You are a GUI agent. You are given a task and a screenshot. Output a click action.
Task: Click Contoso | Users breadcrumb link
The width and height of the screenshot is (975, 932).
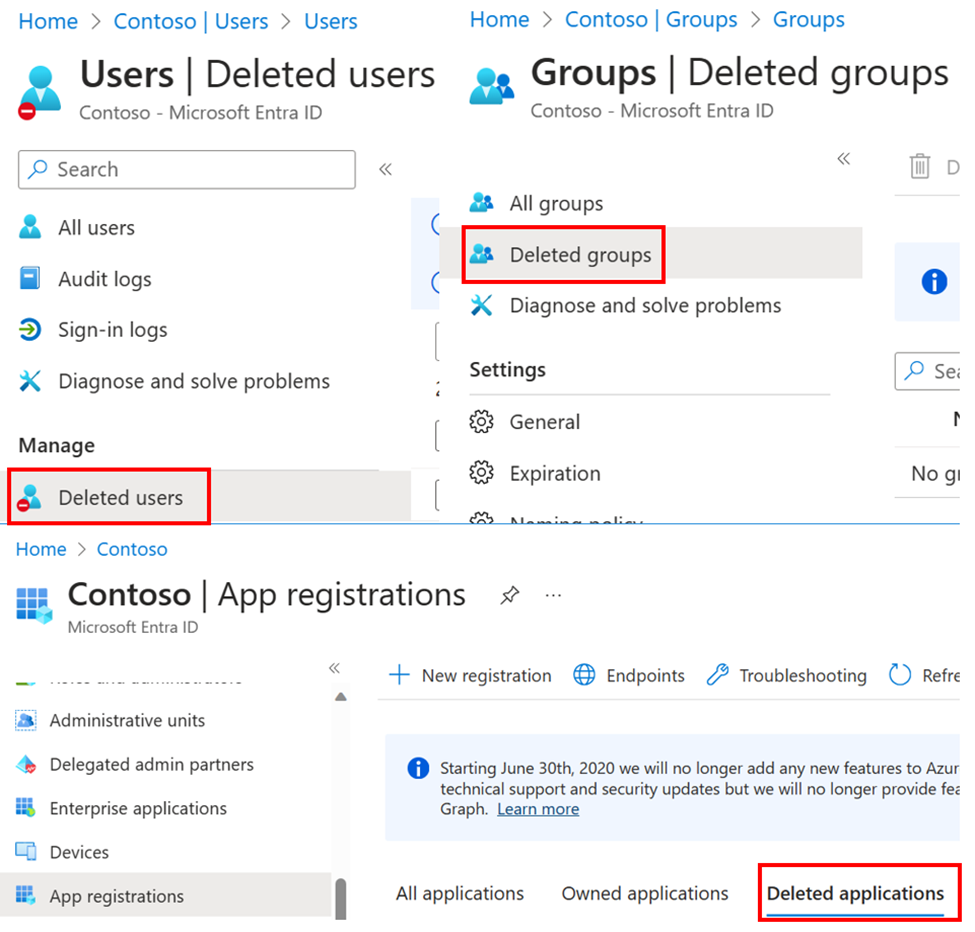pyautogui.click(x=191, y=21)
